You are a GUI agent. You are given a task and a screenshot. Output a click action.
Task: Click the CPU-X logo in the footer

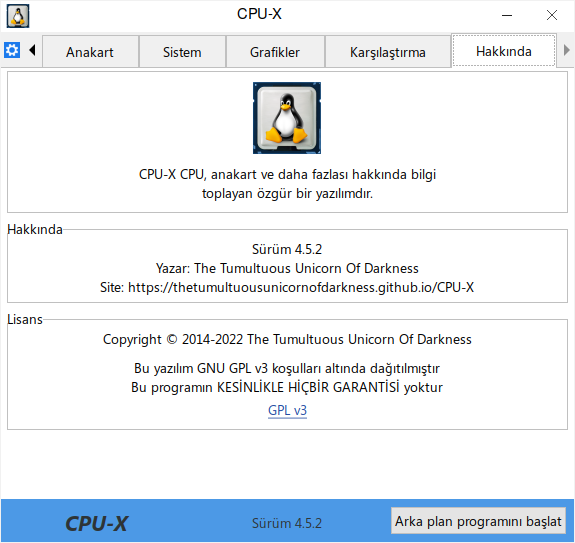click(x=96, y=523)
